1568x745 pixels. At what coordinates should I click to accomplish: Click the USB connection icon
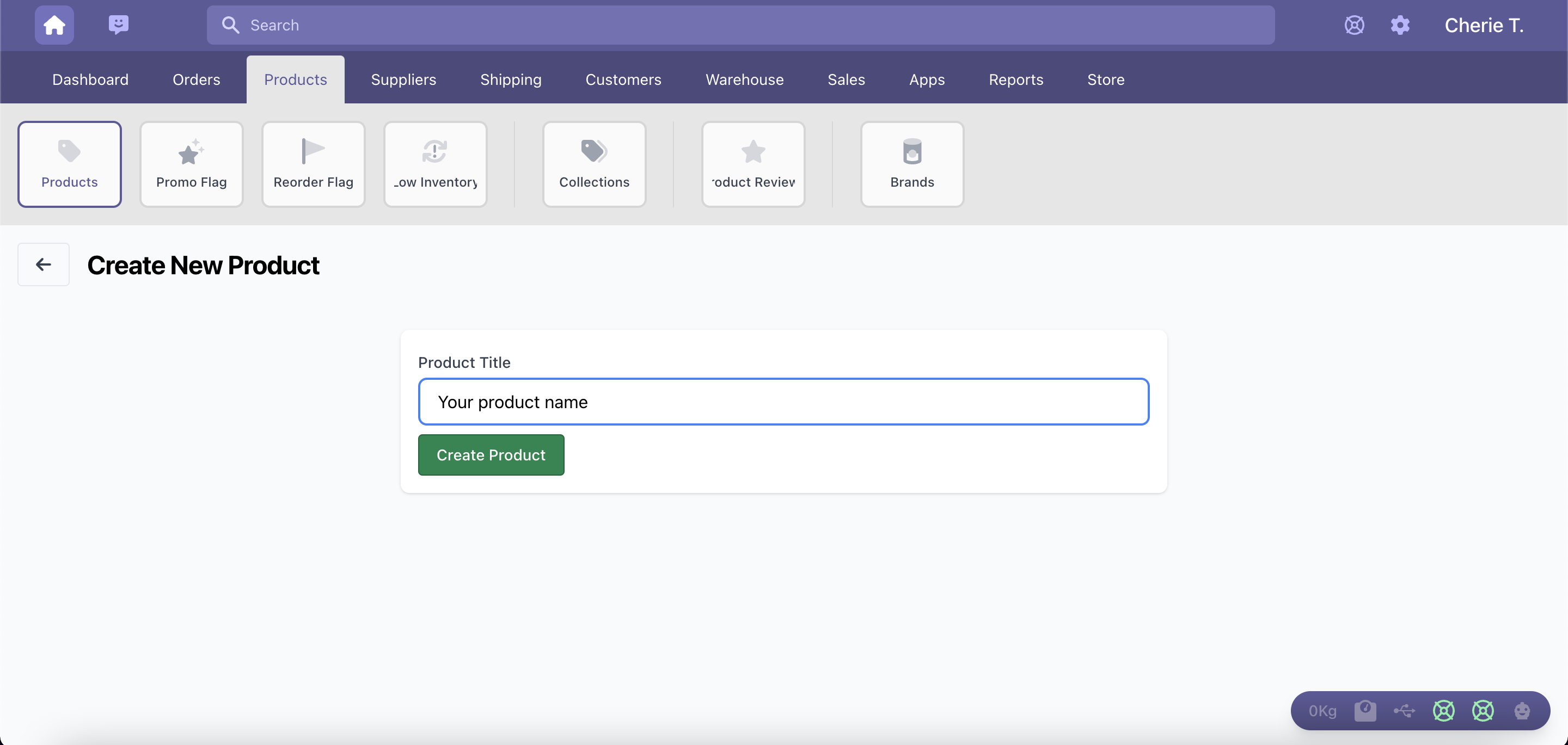[1404, 710]
